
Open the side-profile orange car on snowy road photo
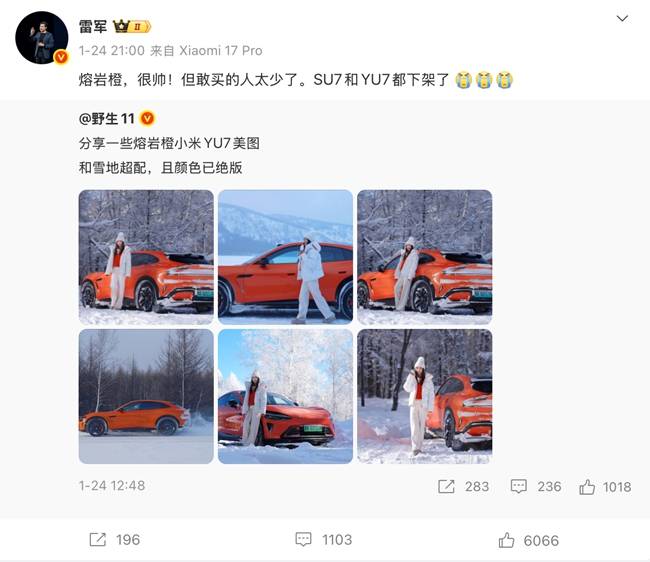click(x=146, y=397)
